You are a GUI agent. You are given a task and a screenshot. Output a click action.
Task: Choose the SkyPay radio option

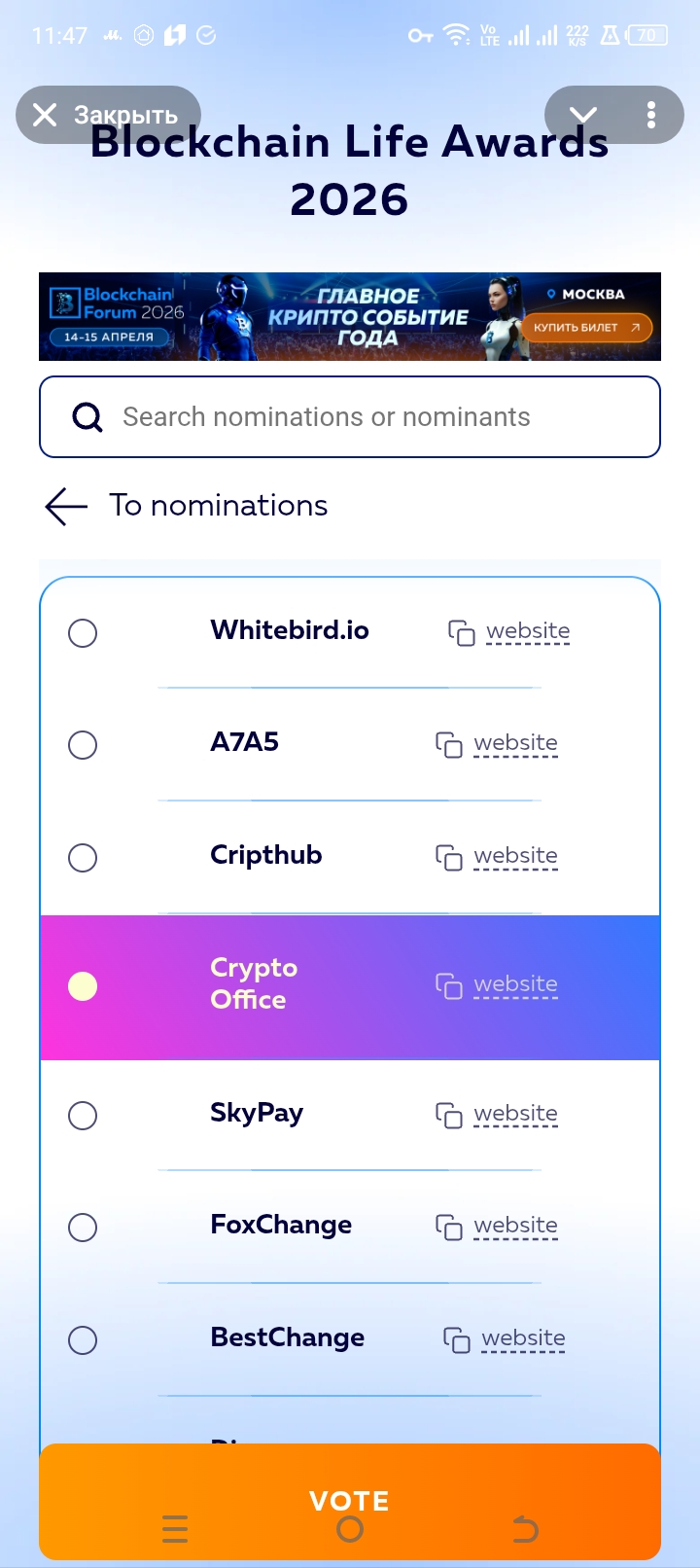pyautogui.click(x=83, y=1116)
